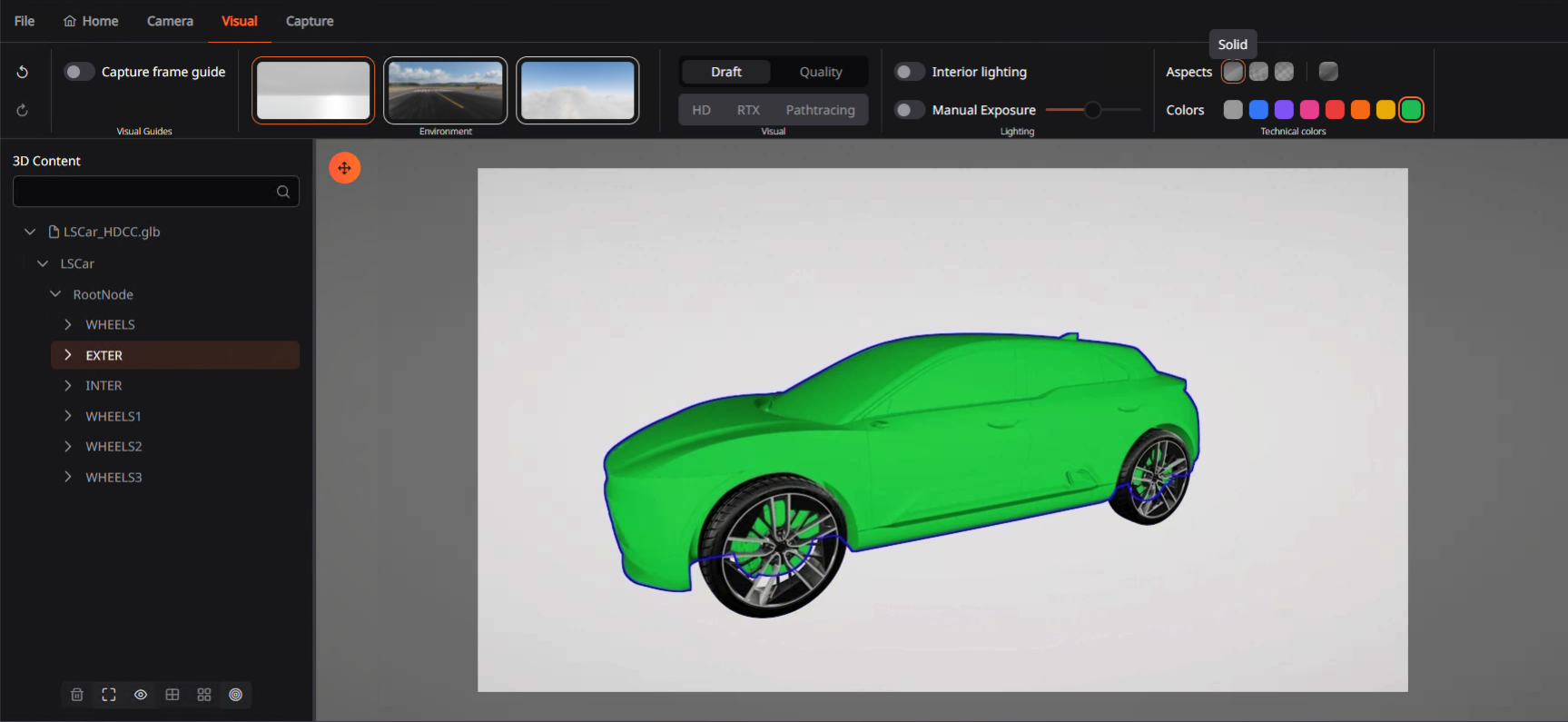1568x722 pixels.
Task: Click the concentric circles target icon
Action: pyautogui.click(x=236, y=695)
